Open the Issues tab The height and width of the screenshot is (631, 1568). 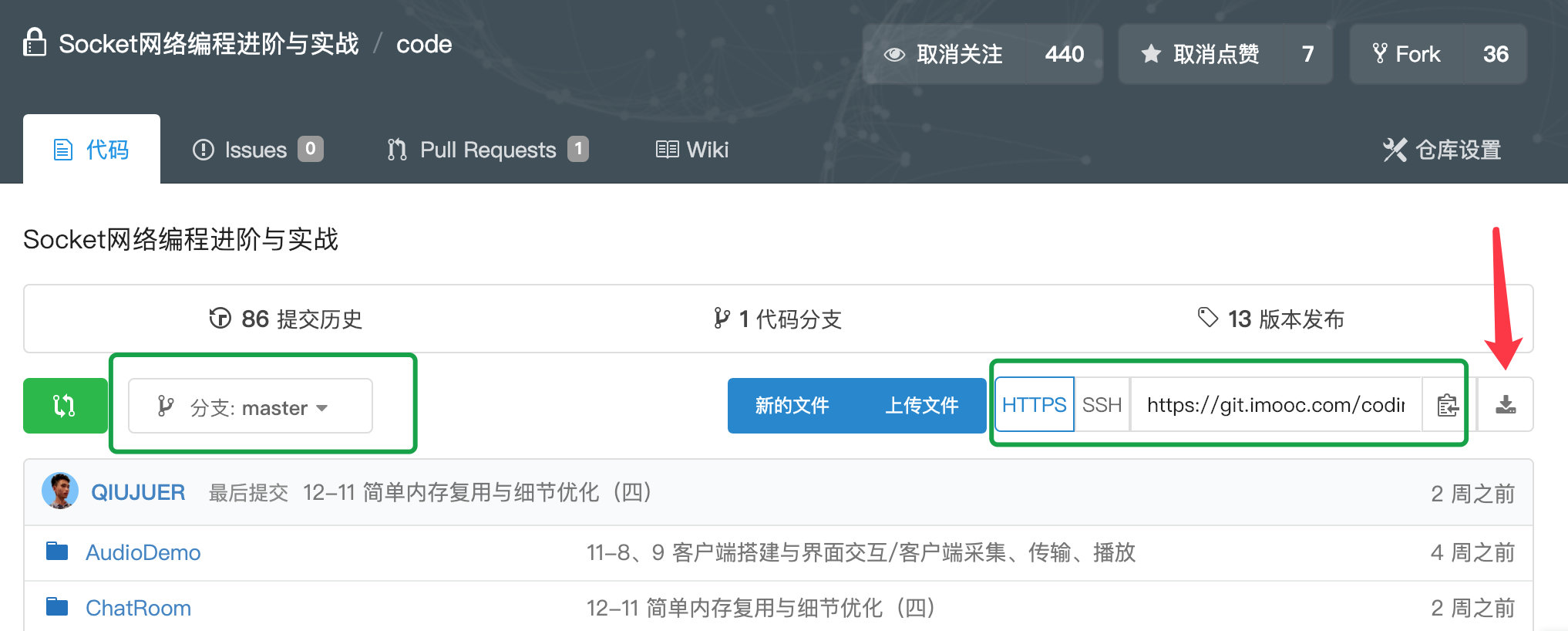tap(257, 149)
